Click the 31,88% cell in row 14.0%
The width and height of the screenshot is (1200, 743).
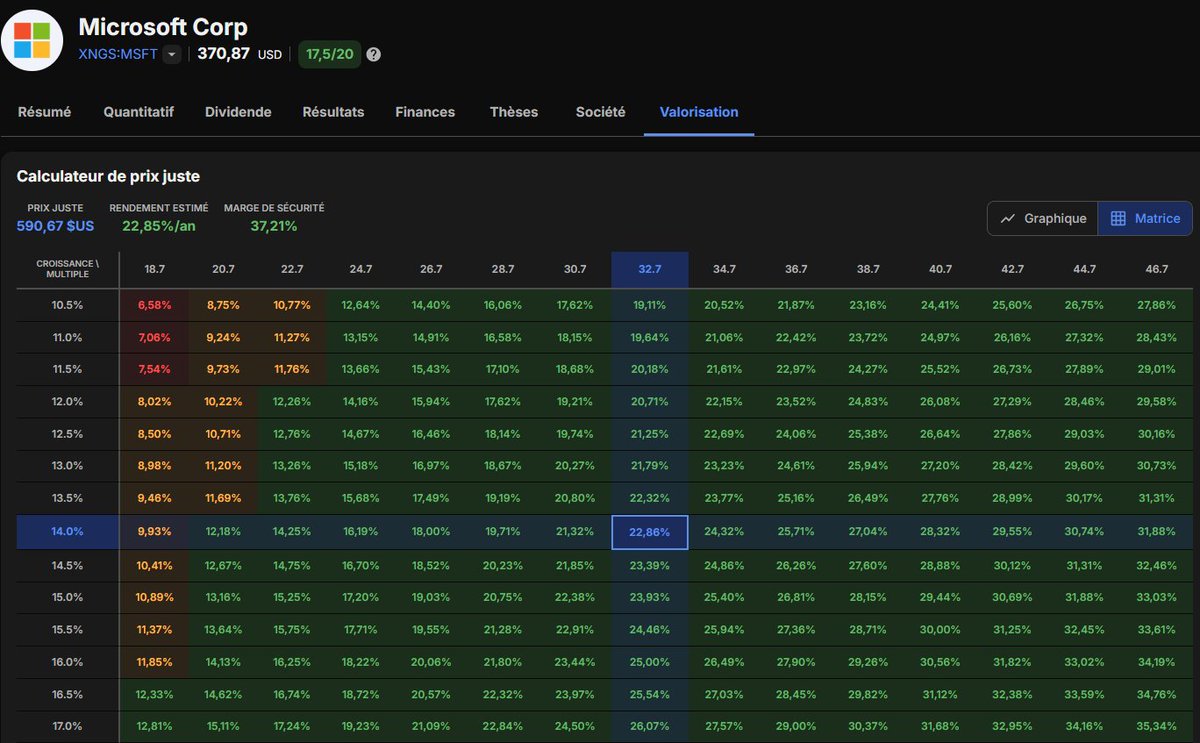1156,531
